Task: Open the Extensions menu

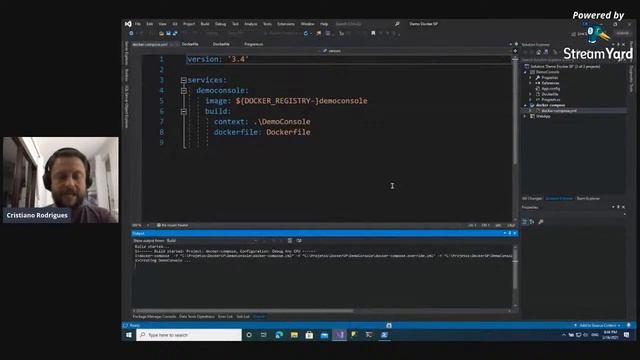Action: coord(286,24)
